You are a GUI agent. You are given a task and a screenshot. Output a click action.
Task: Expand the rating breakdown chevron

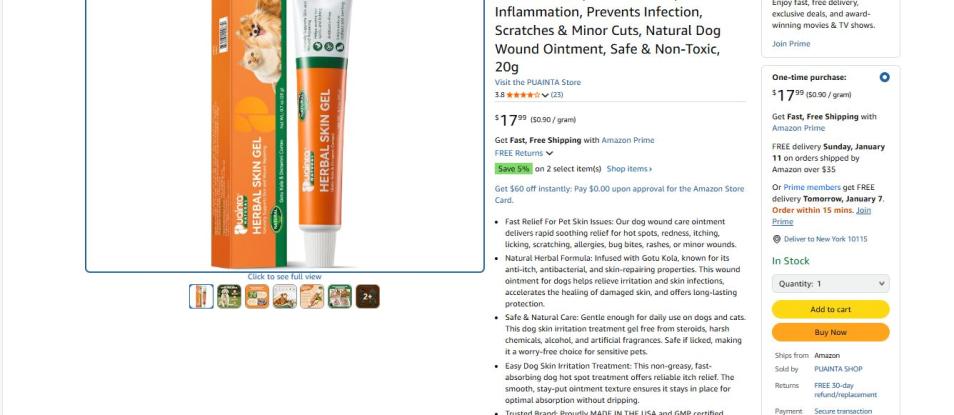[x=545, y=95]
